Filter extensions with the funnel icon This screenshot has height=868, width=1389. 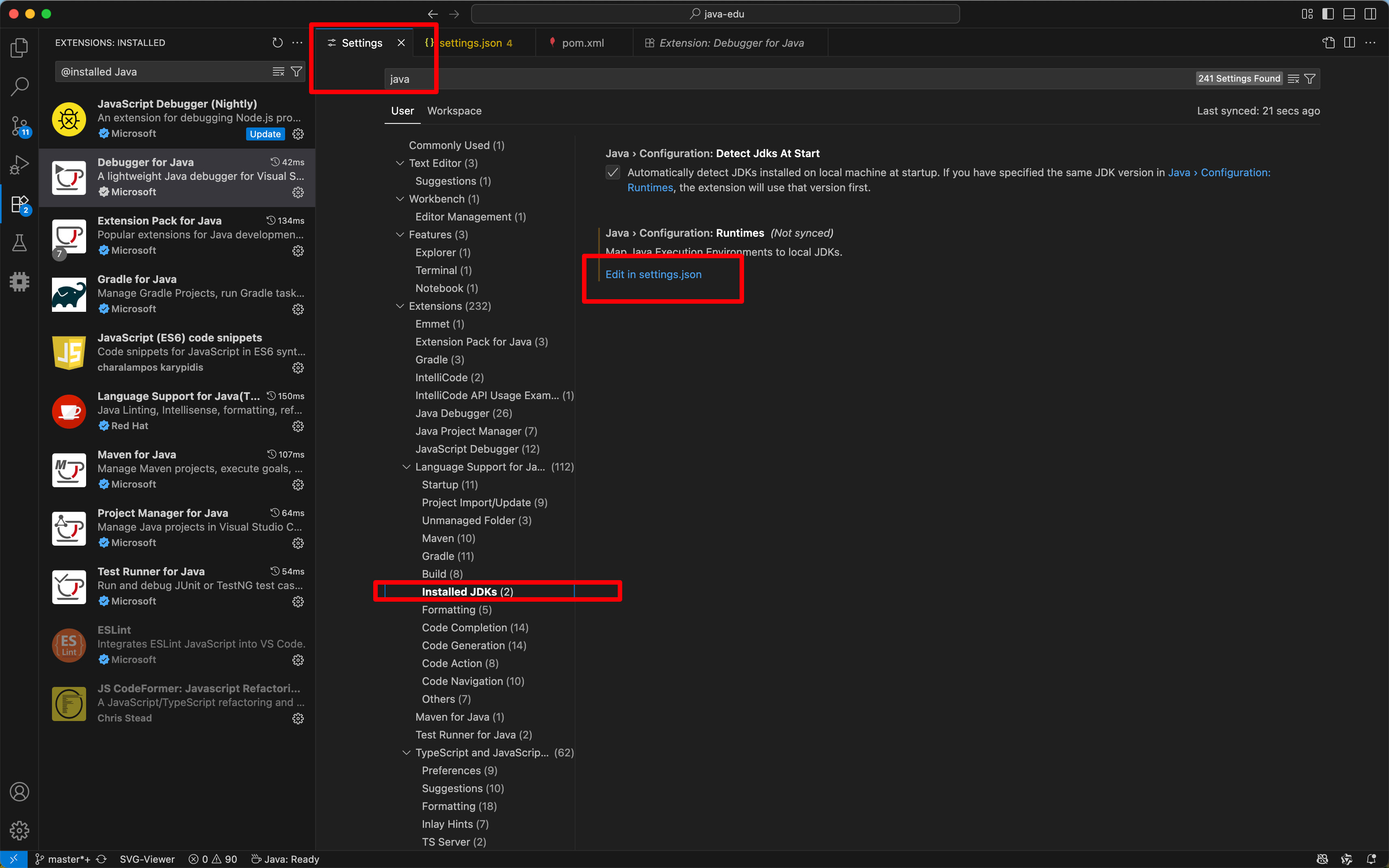[x=296, y=72]
